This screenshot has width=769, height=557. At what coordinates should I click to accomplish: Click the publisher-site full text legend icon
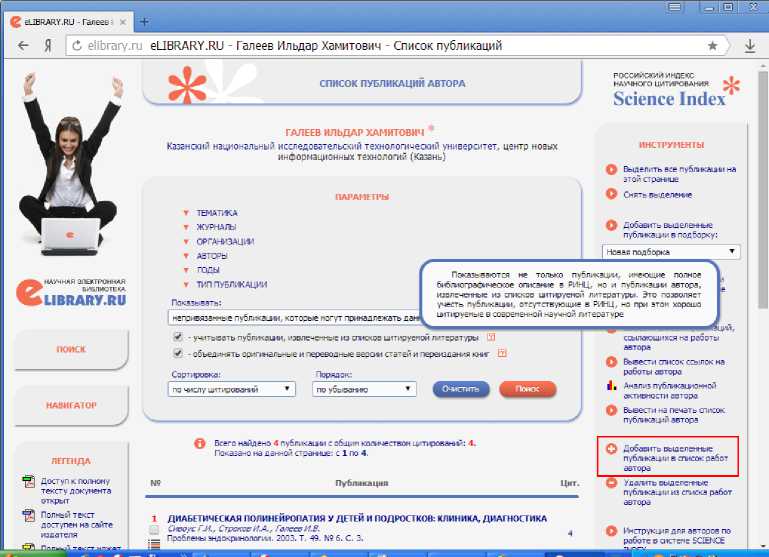tap(28, 516)
